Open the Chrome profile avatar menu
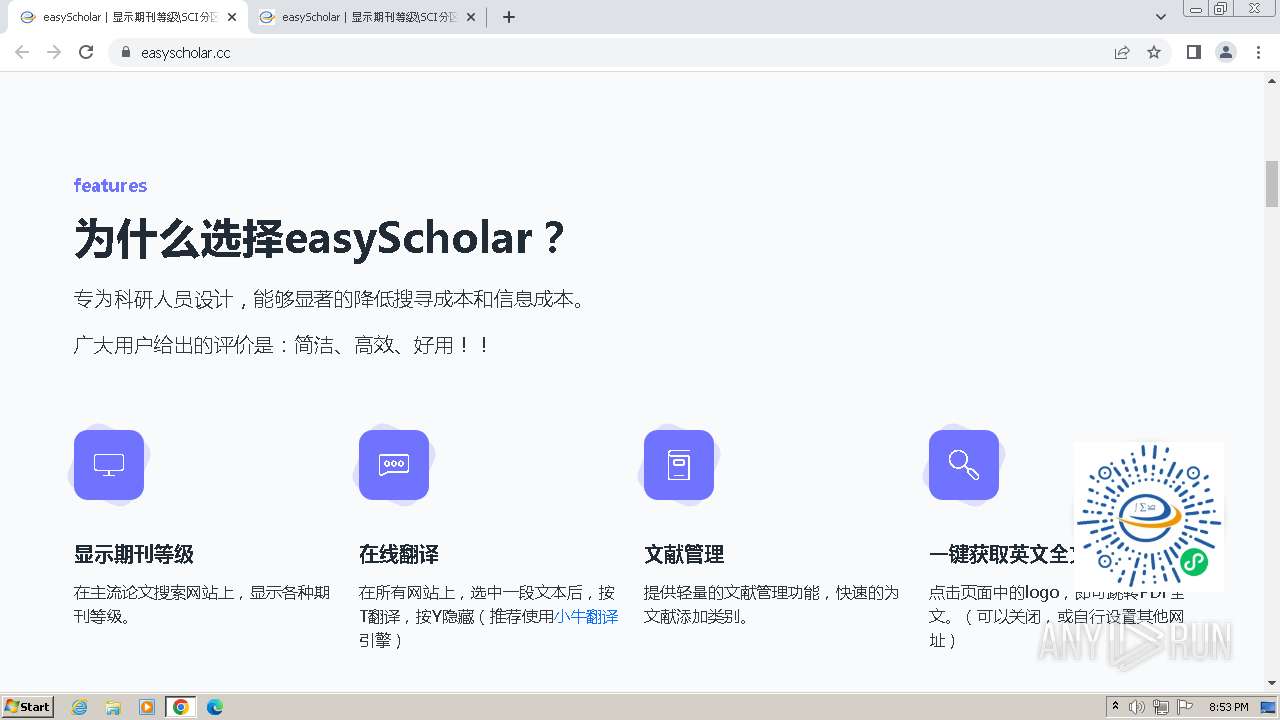Viewport: 1280px width, 720px height. 1226,52
